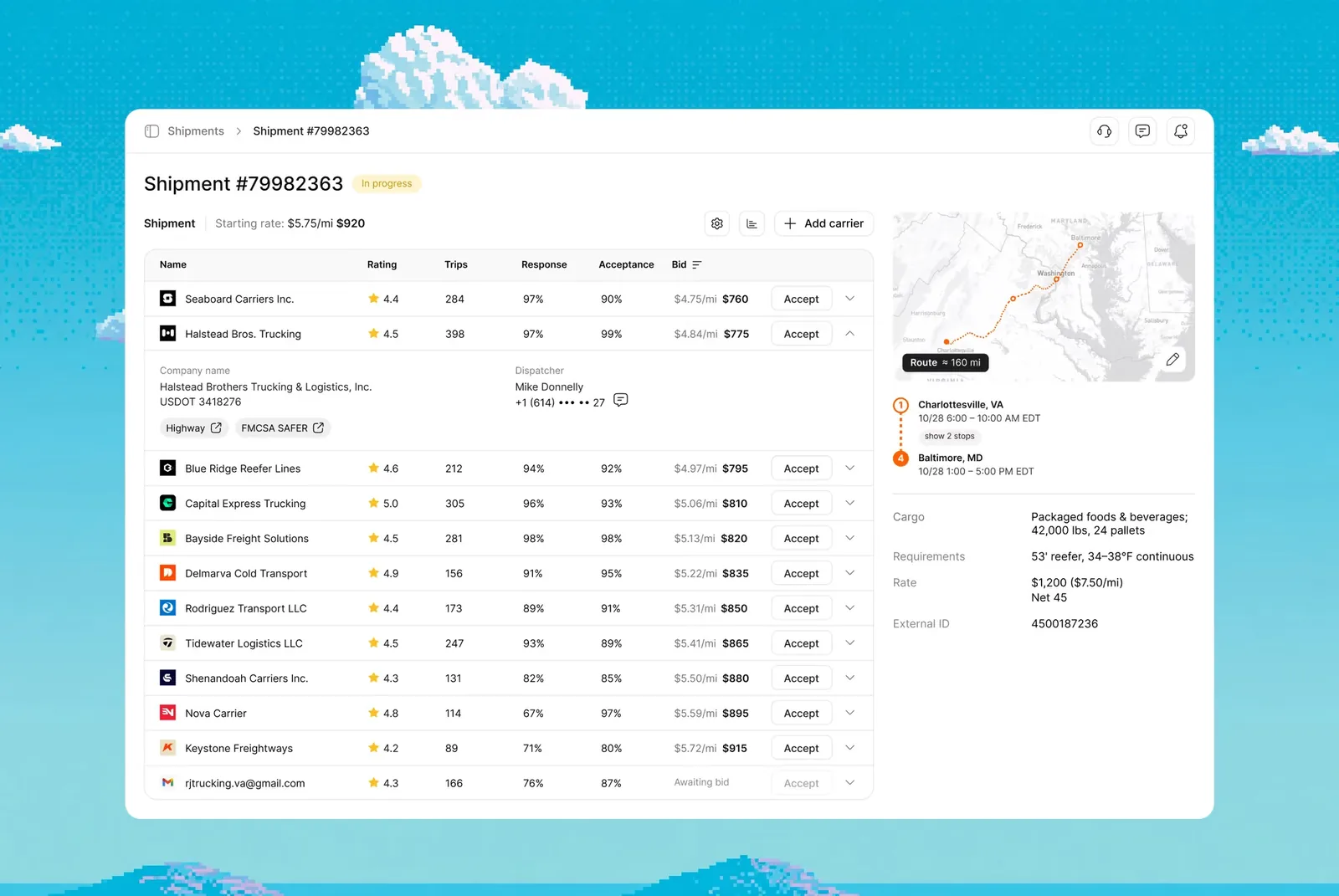Image resolution: width=1339 pixels, height=896 pixels.
Task: Collapse the Halstead Bros. Trucking row
Action: (849, 334)
